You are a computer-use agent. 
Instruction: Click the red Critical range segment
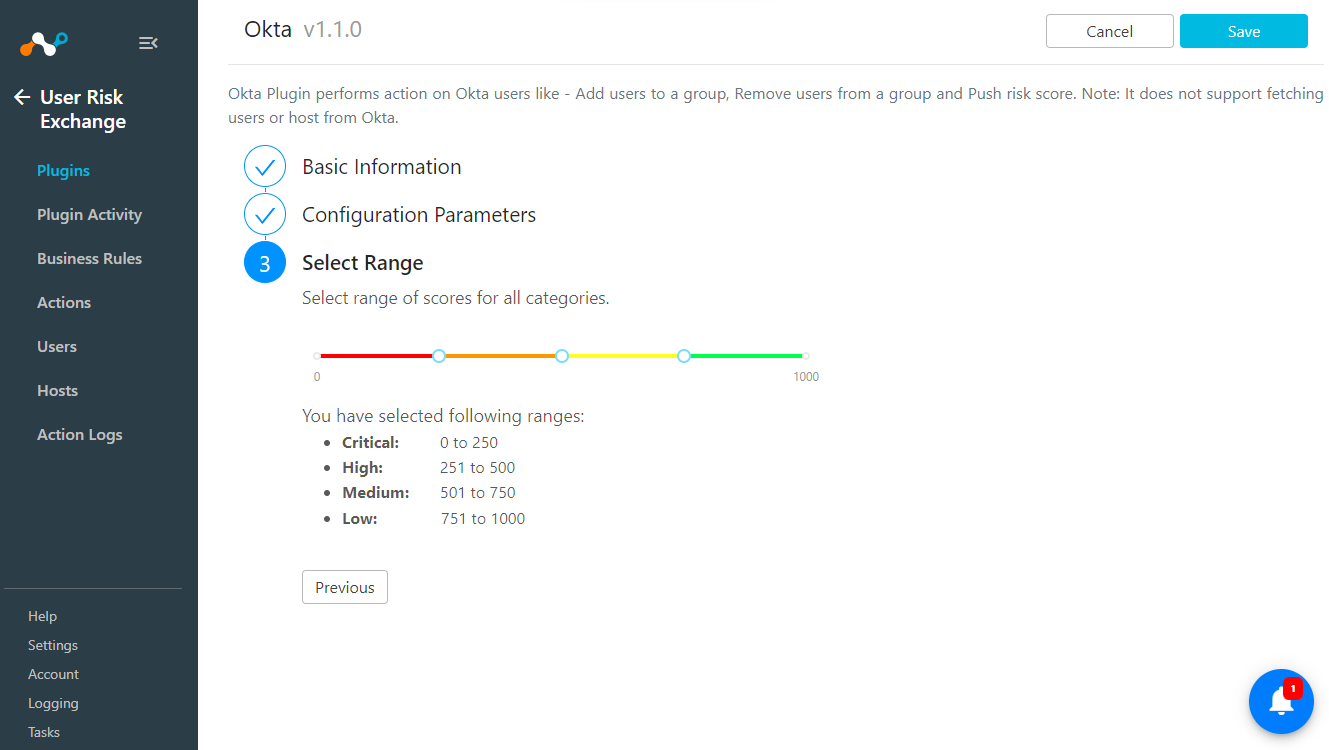pos(376,356)
